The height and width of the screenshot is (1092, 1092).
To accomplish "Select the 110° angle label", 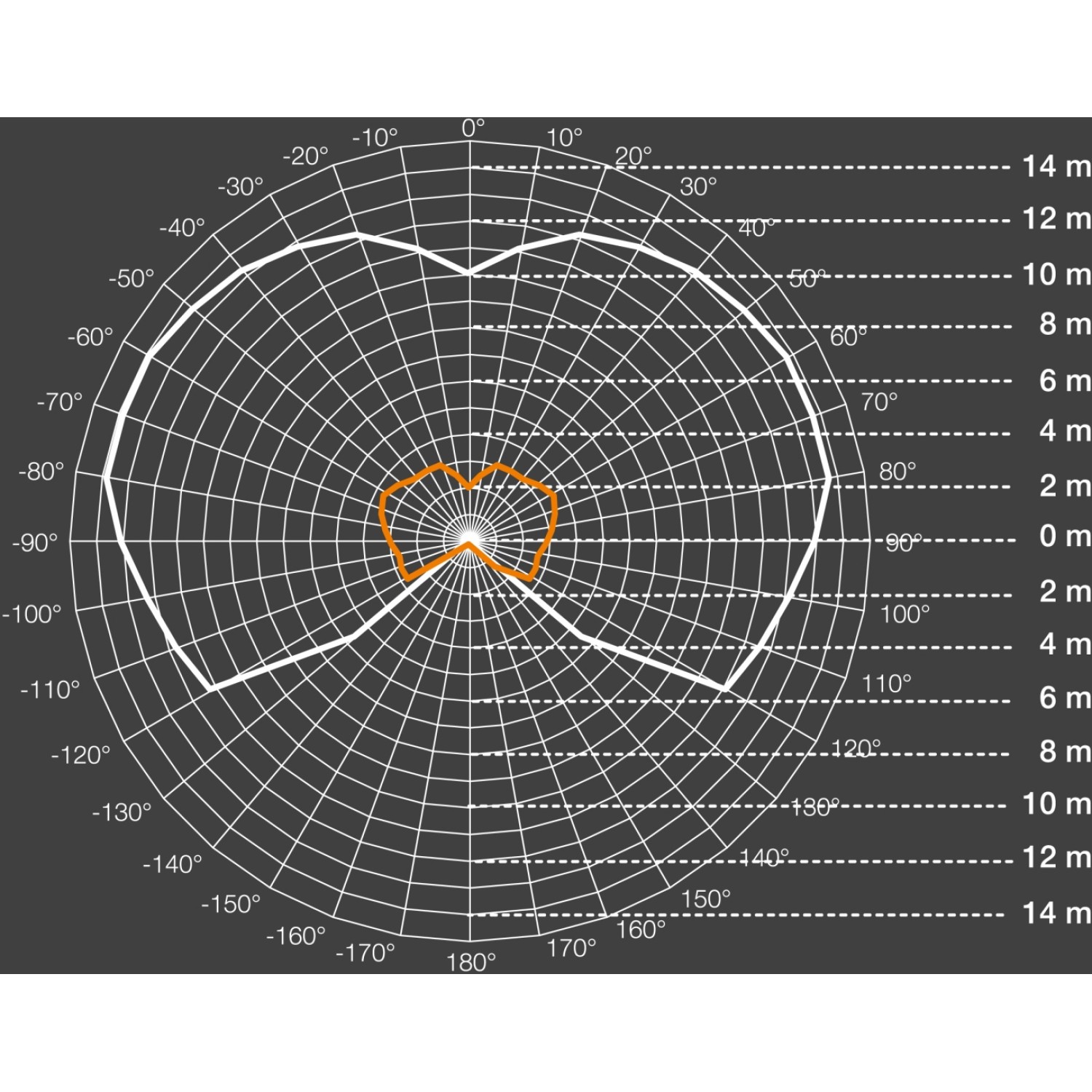I will coord(886,684).
